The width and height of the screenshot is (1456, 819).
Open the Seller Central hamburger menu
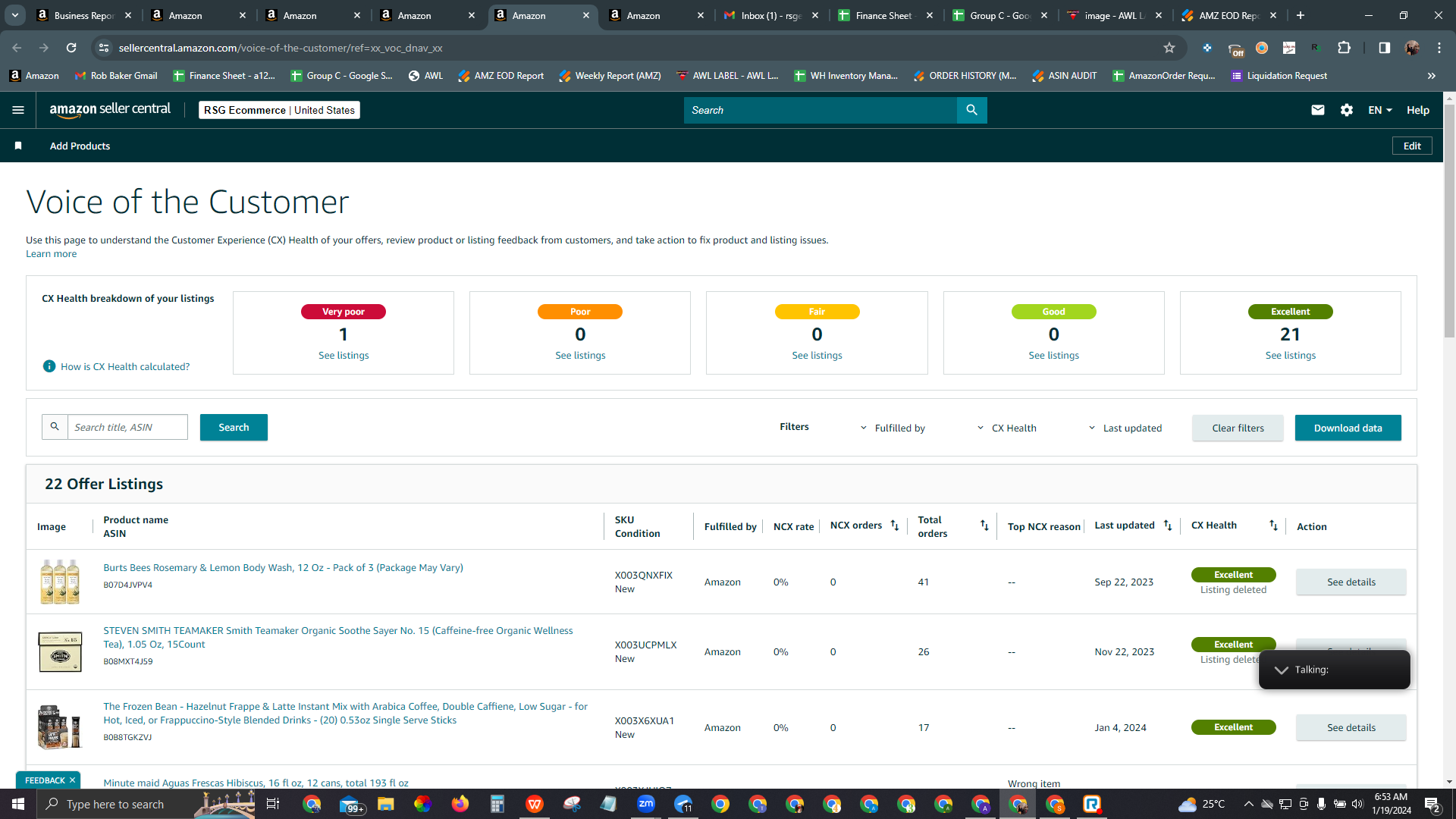(18, 110)
